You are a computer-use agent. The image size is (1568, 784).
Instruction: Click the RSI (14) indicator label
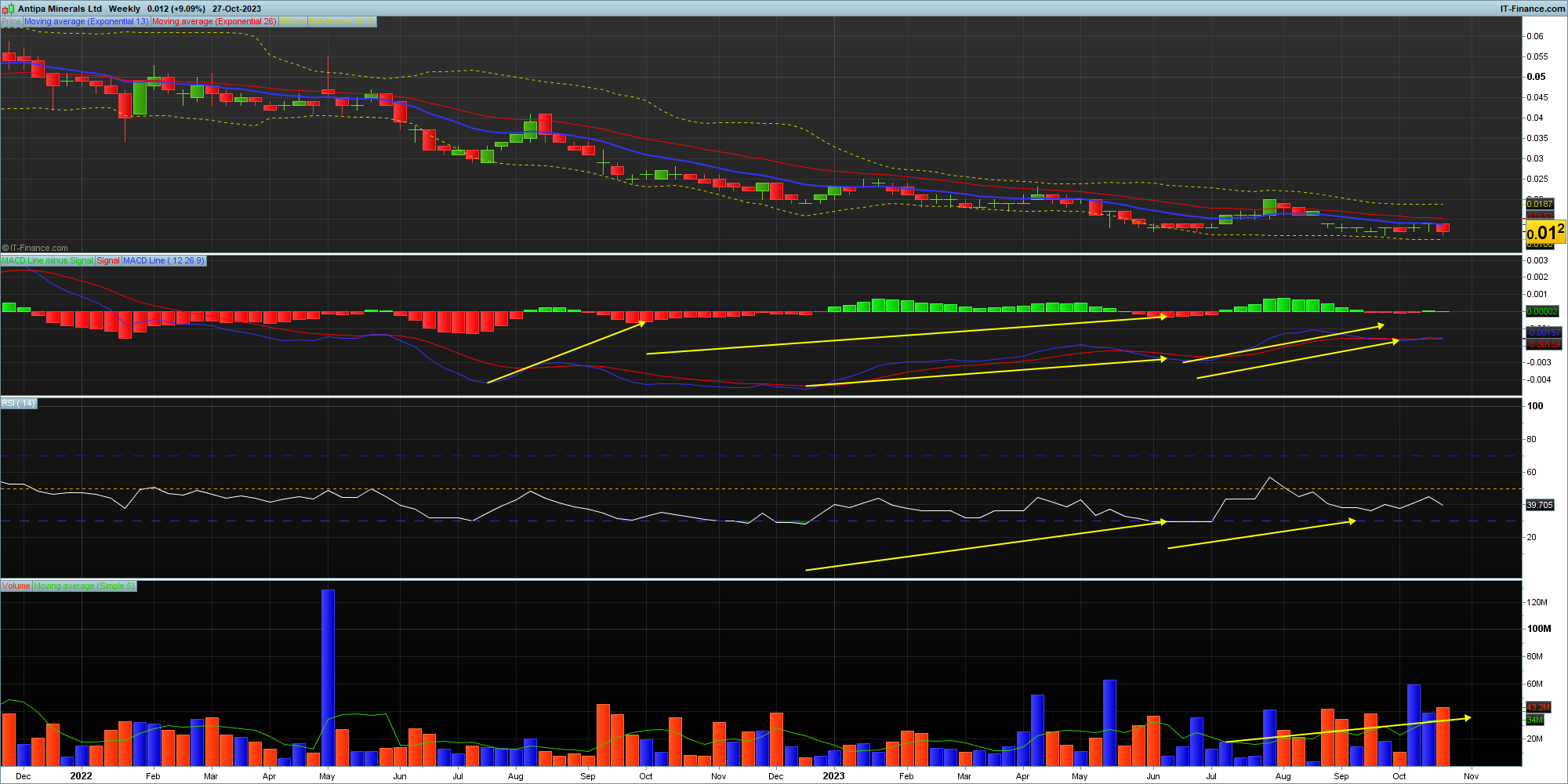[x=19, y=403]
